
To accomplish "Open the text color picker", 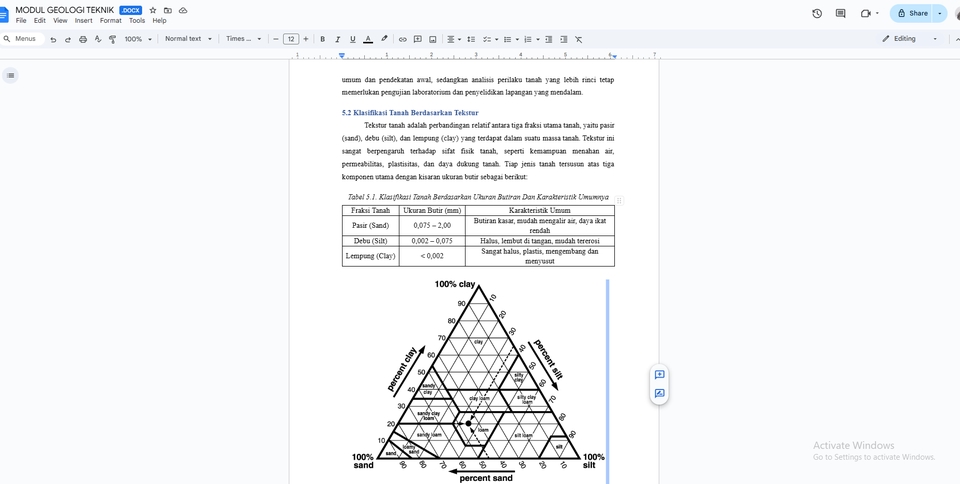I will click(x=368, y=39).
